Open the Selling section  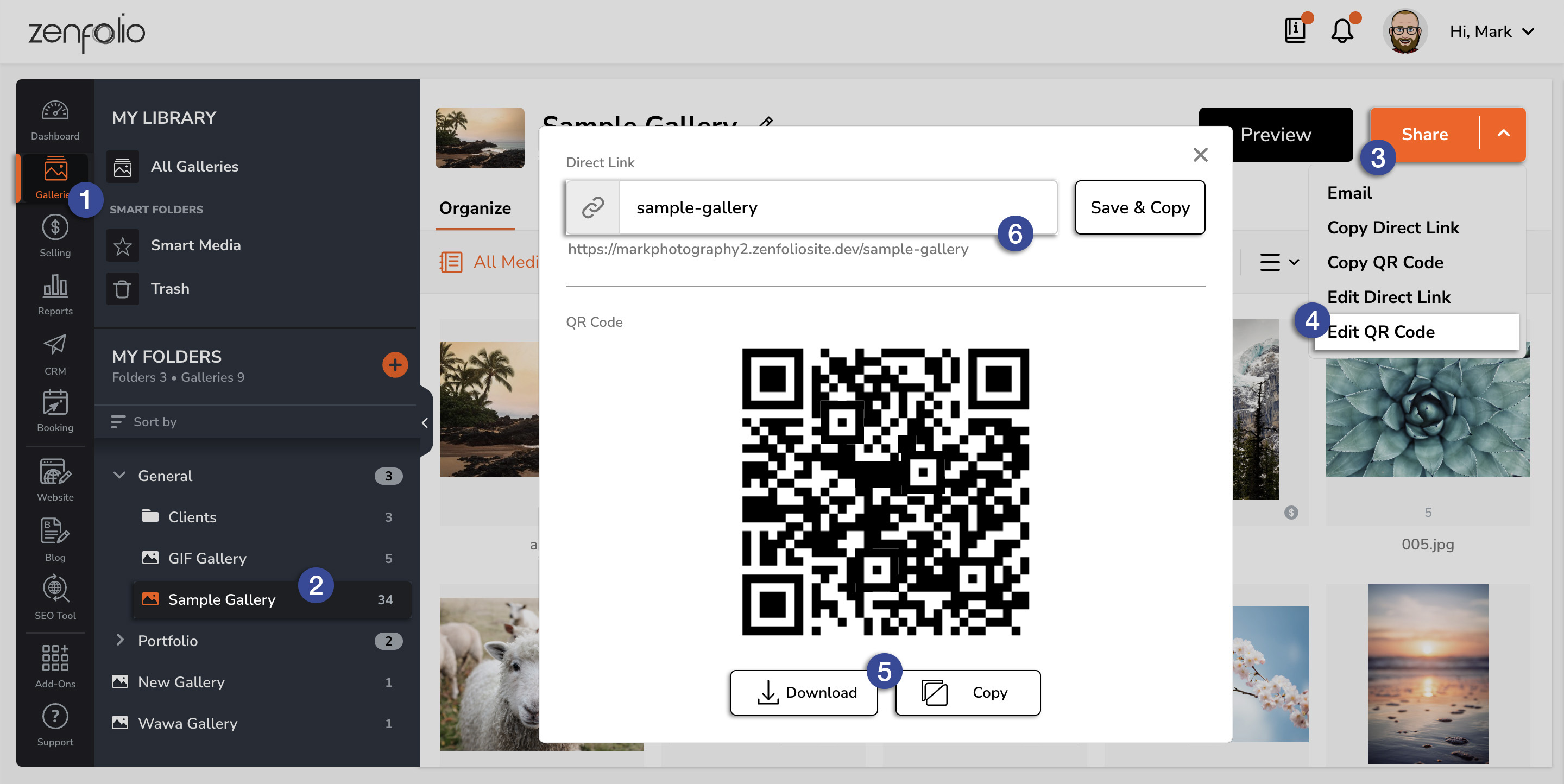pos(55,237)
